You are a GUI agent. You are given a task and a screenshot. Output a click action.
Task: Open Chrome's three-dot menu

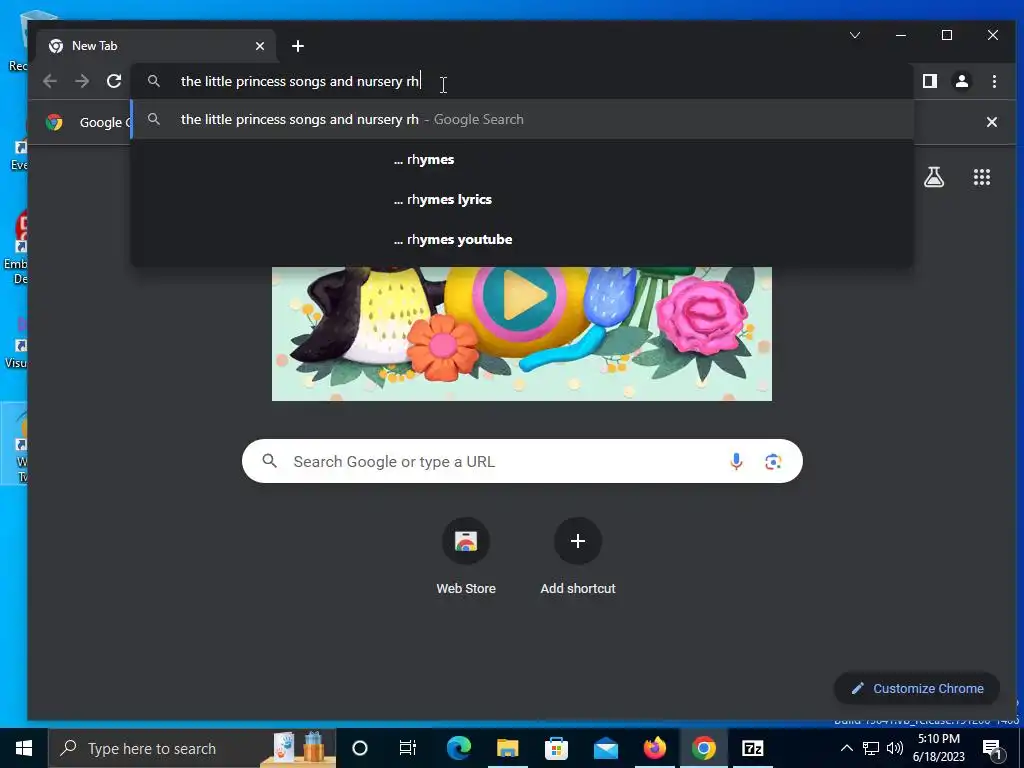click(x=994, y=81)
